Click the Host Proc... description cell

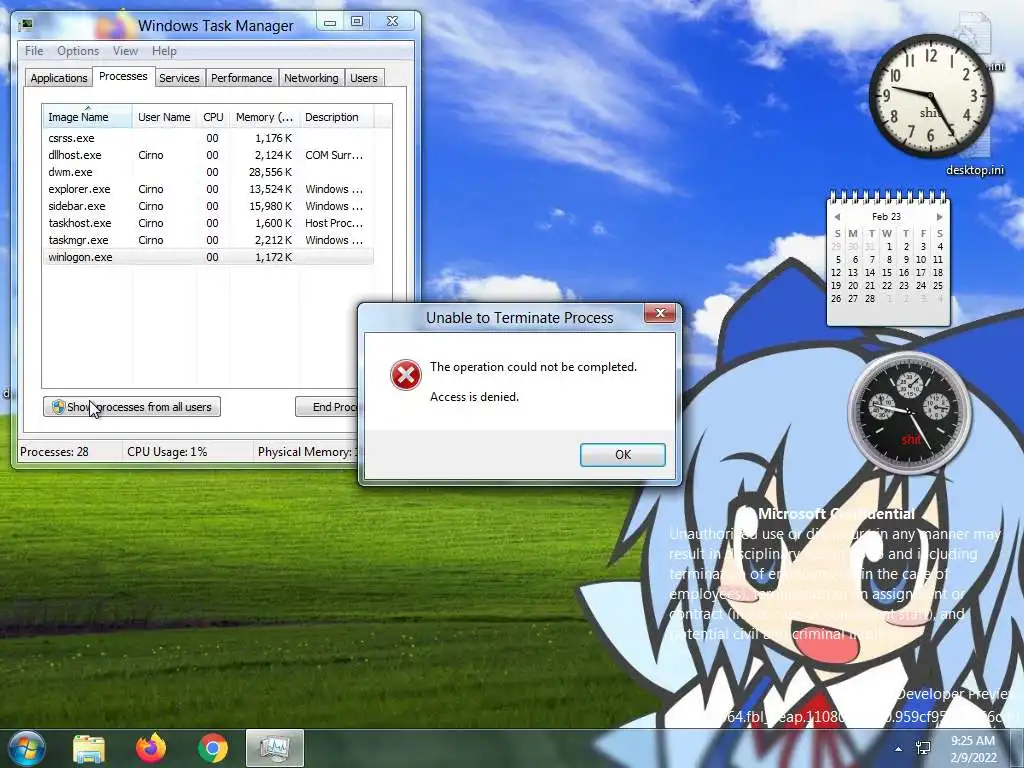[334, 223]
